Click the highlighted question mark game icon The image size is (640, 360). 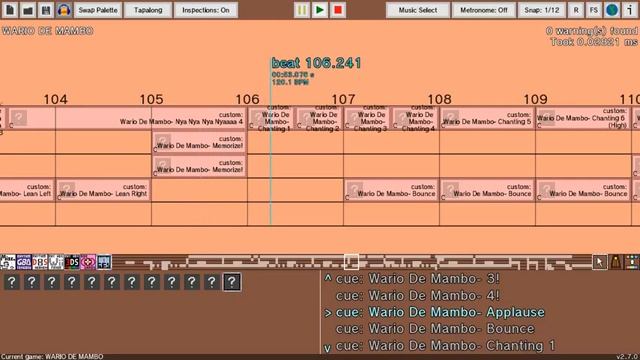tap(231, 282)
